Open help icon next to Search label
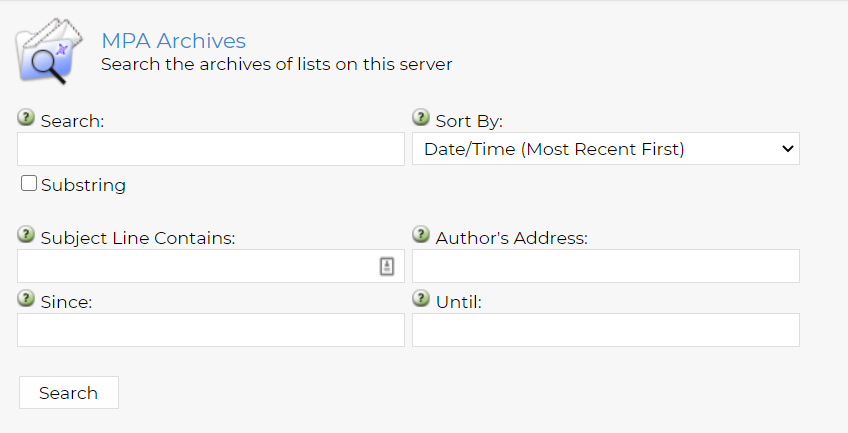This screenshot has height=433, width=848. coord(26,118)
